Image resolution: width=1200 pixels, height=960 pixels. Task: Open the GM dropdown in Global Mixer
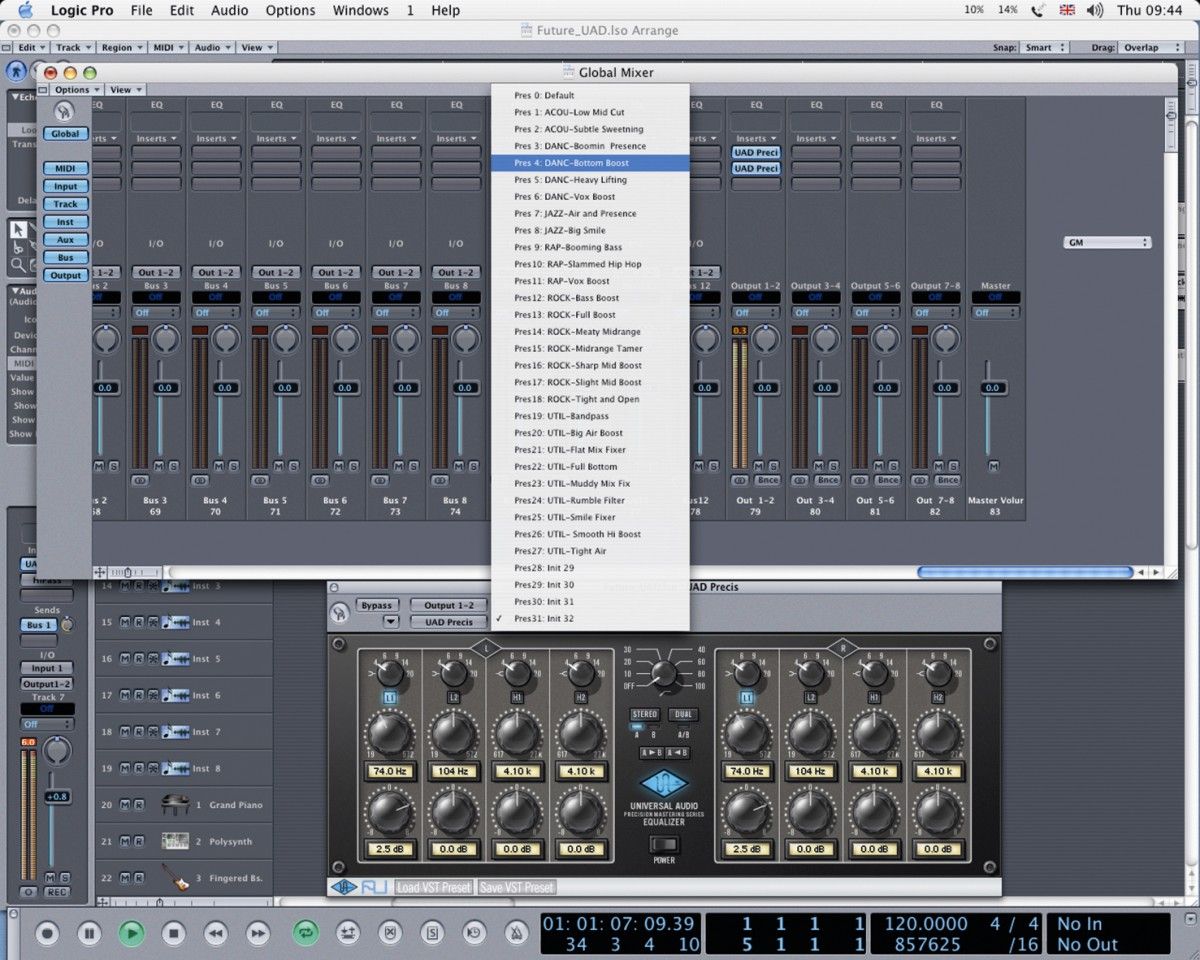pos(1108,242)
